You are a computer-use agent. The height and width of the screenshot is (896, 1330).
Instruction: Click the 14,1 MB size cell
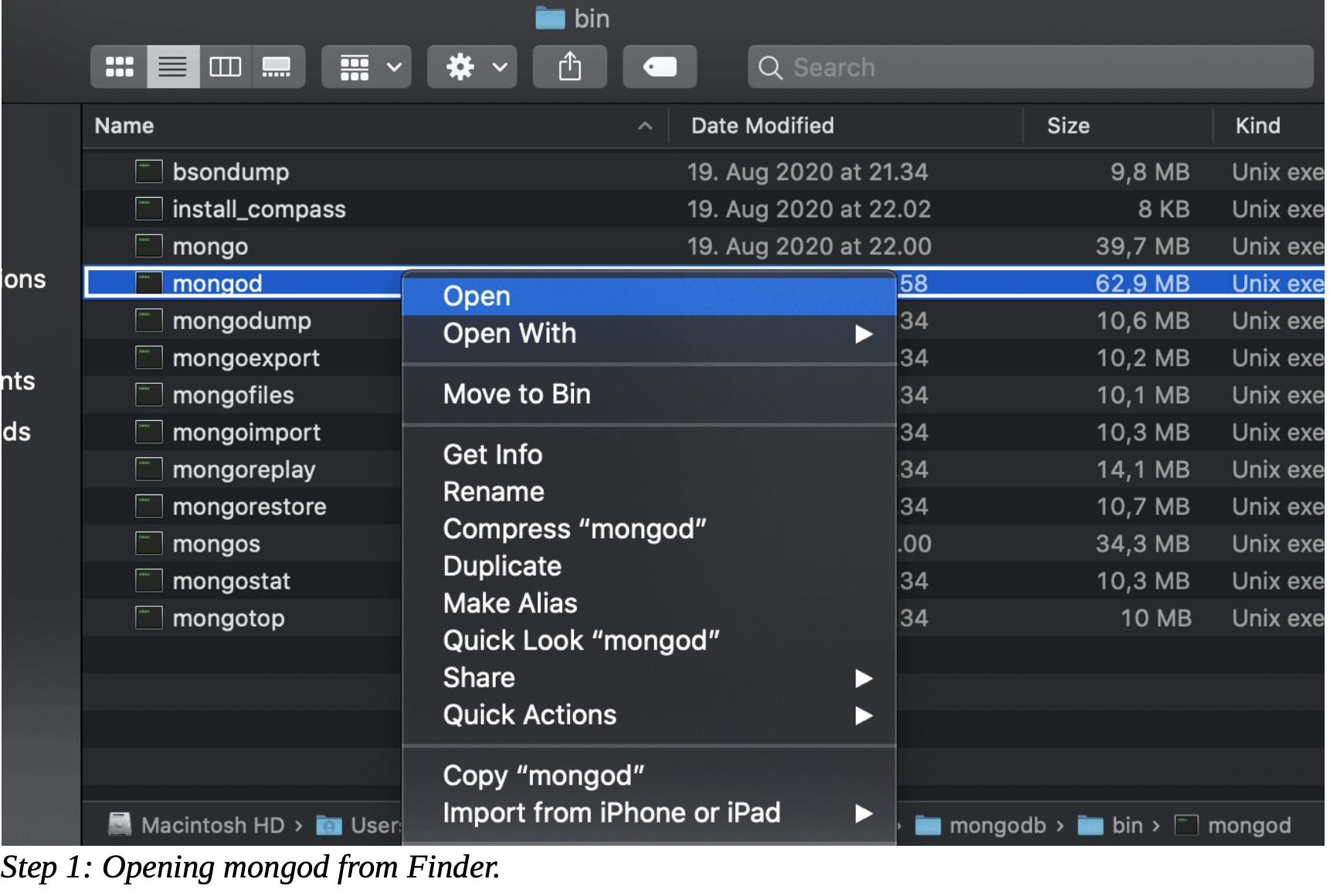pos(1143,470)
